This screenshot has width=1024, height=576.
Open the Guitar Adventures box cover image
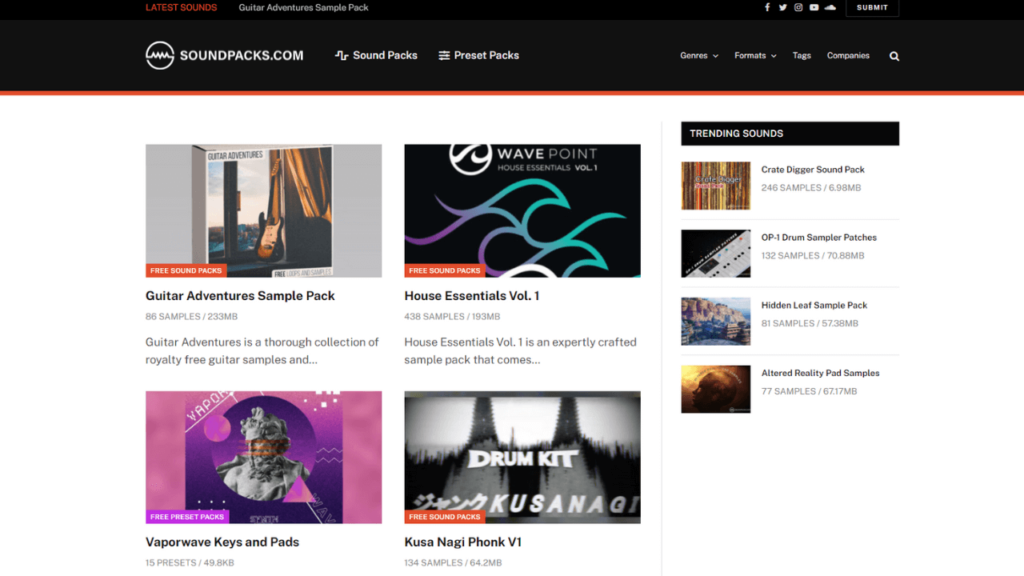pos(264,211)
